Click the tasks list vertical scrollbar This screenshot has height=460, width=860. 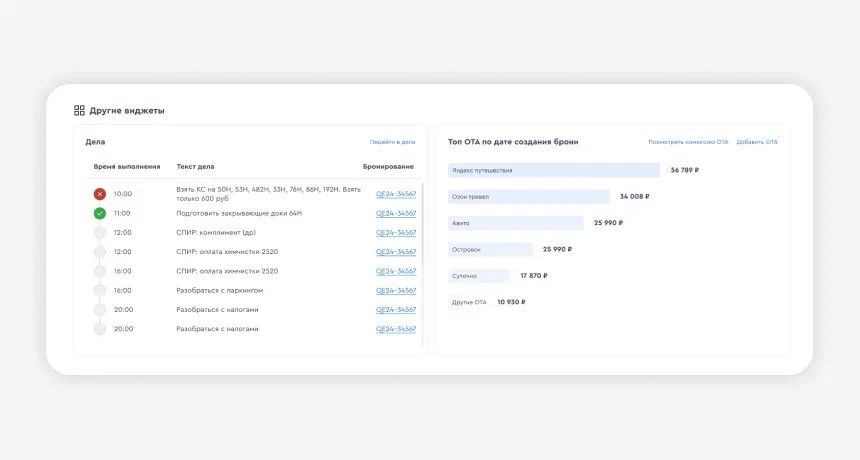point(422,224)
